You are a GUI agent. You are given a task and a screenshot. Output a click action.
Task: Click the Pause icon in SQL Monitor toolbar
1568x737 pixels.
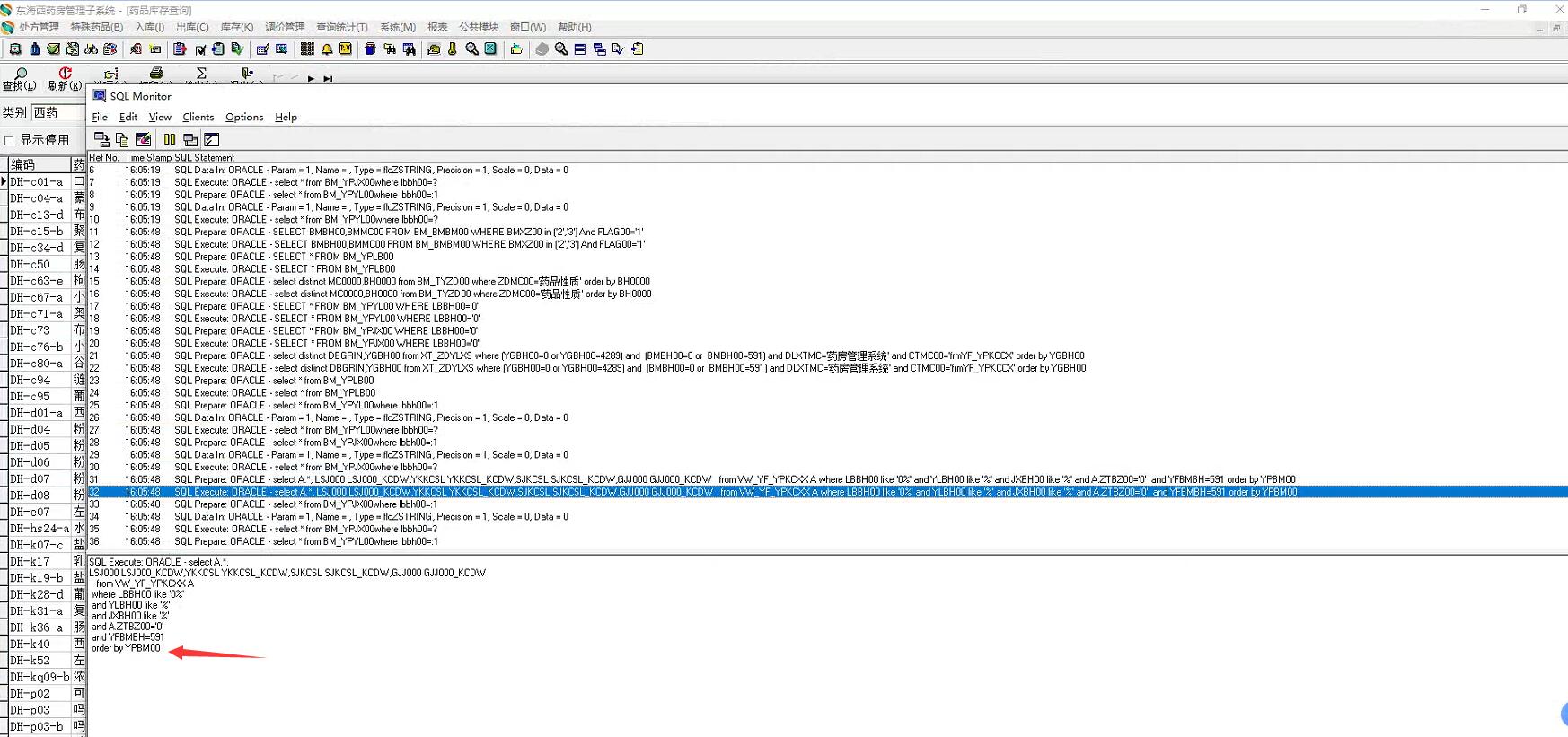click(170, 139)
